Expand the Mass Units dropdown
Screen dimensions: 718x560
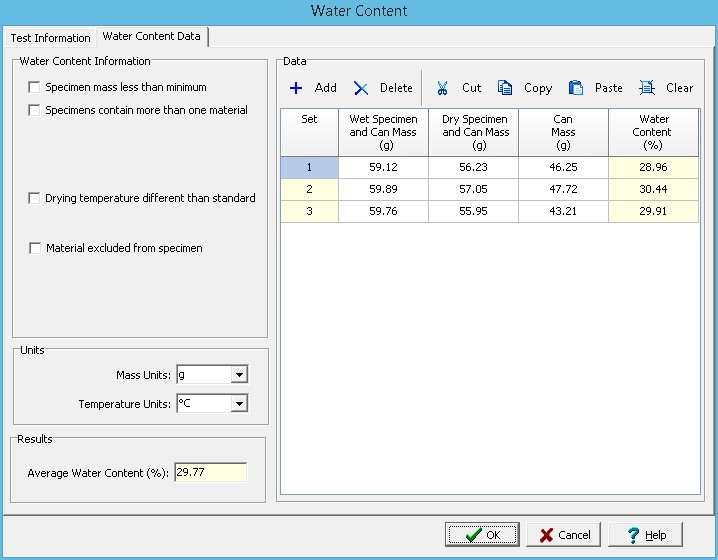[x=238, y=375]
